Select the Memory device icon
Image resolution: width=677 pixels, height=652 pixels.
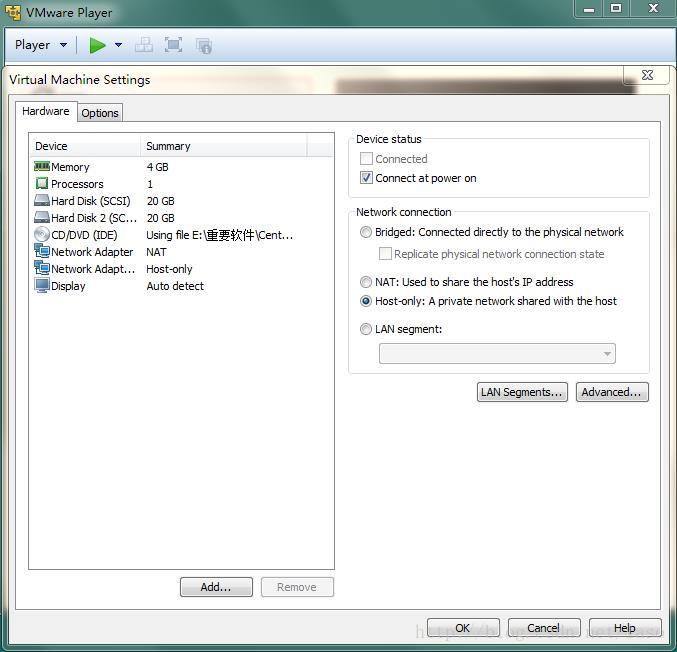[41, 166]
